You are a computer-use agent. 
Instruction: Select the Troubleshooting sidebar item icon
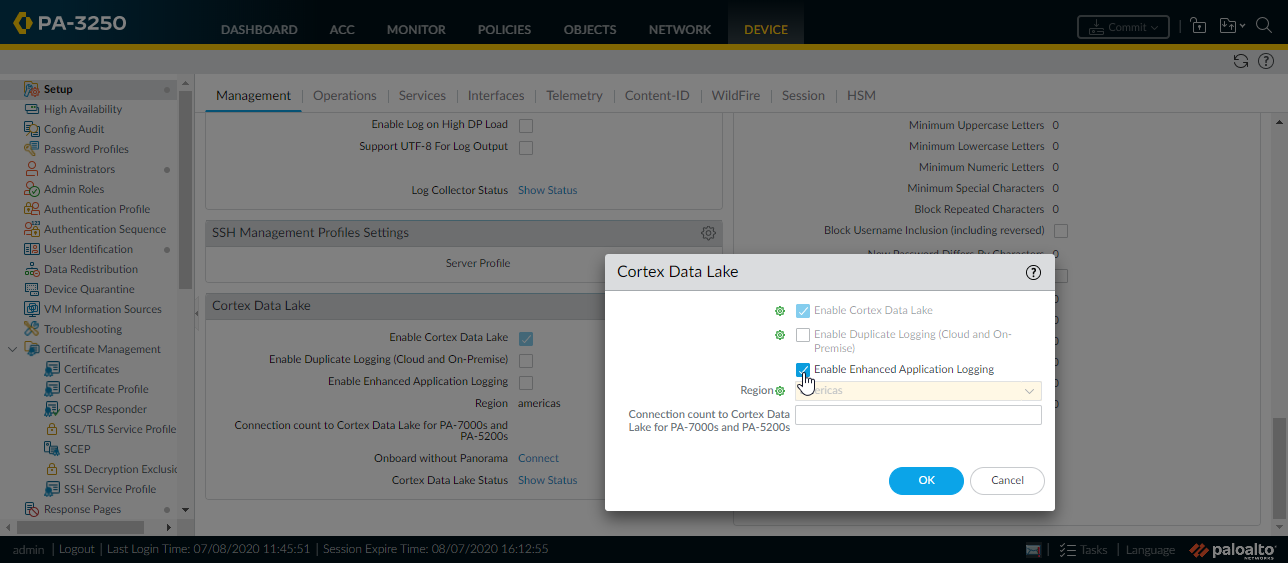(31, 329)
